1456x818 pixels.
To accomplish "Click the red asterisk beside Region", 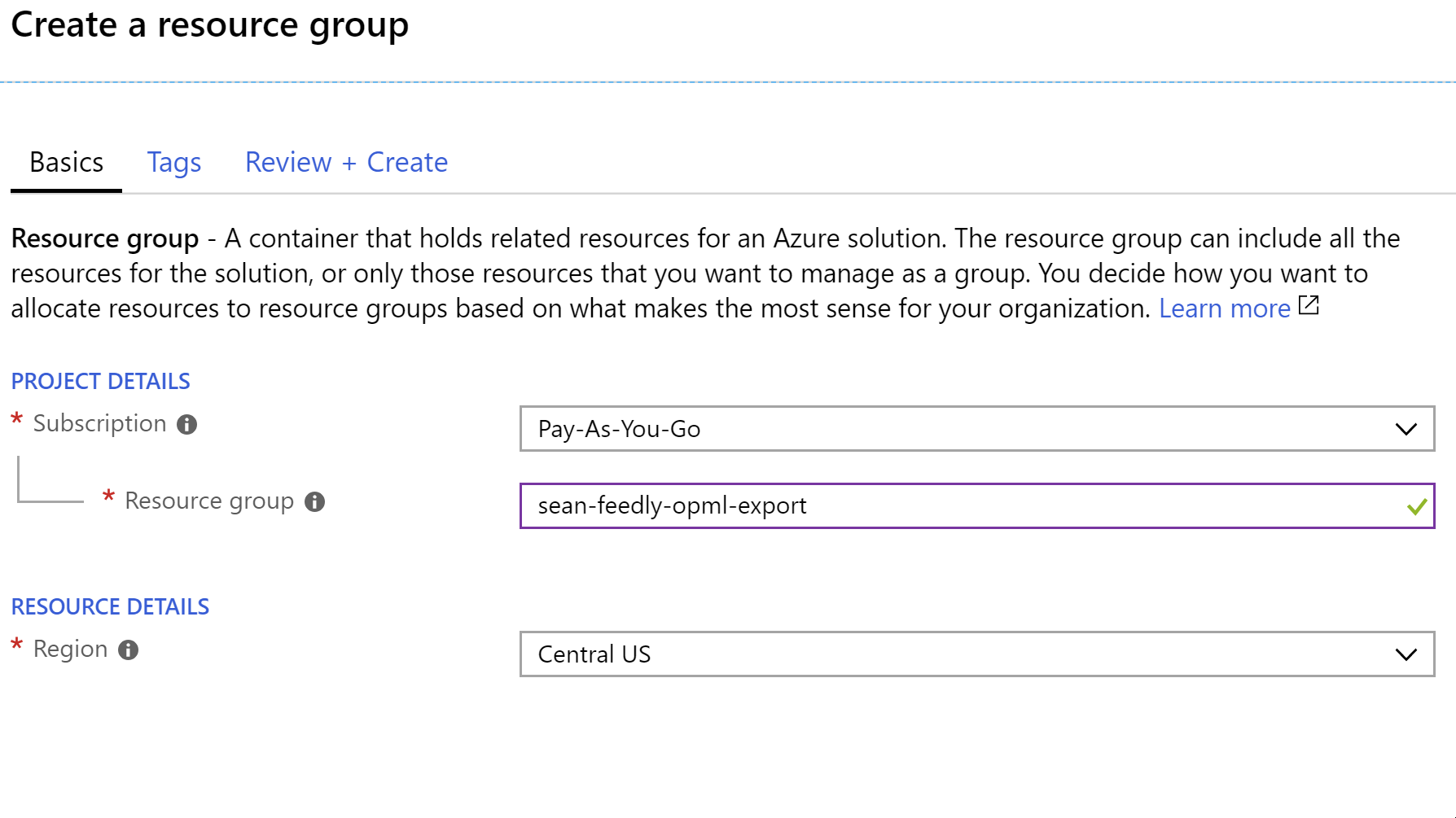I will [x=15, y=643].
